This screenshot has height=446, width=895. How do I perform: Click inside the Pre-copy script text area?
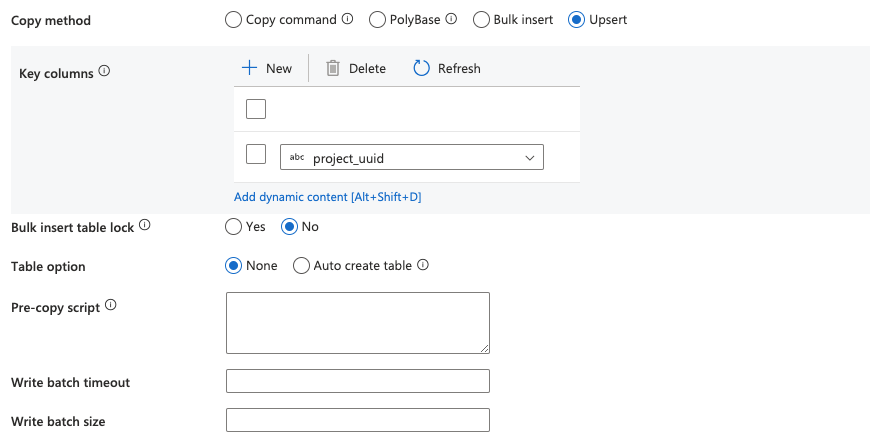click(357, 323)
